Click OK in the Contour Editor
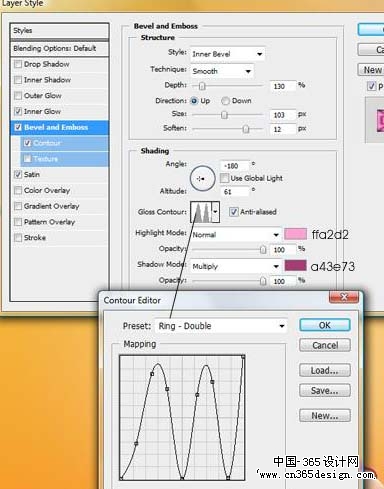This screenshot has width=384, height=489. click(325, 325)
